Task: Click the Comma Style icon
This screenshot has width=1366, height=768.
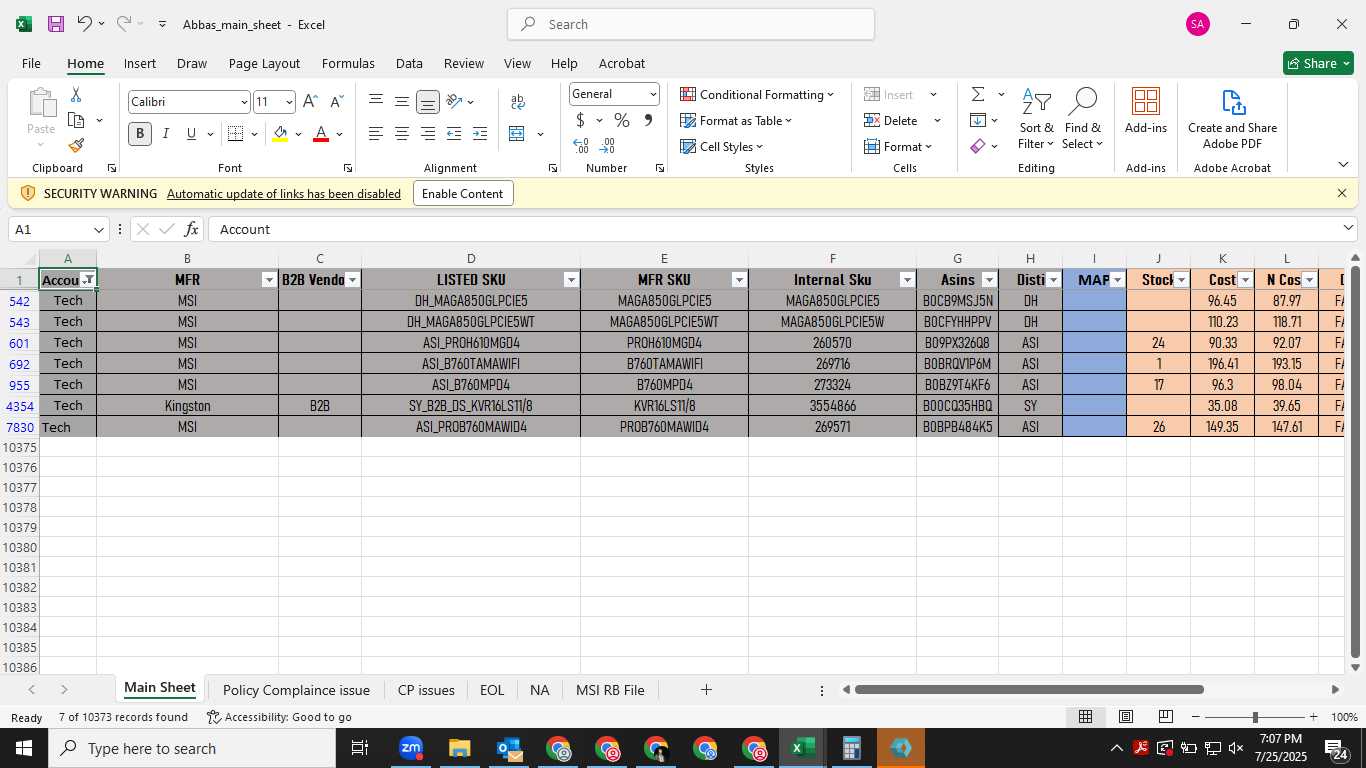Action: [648, 120]
